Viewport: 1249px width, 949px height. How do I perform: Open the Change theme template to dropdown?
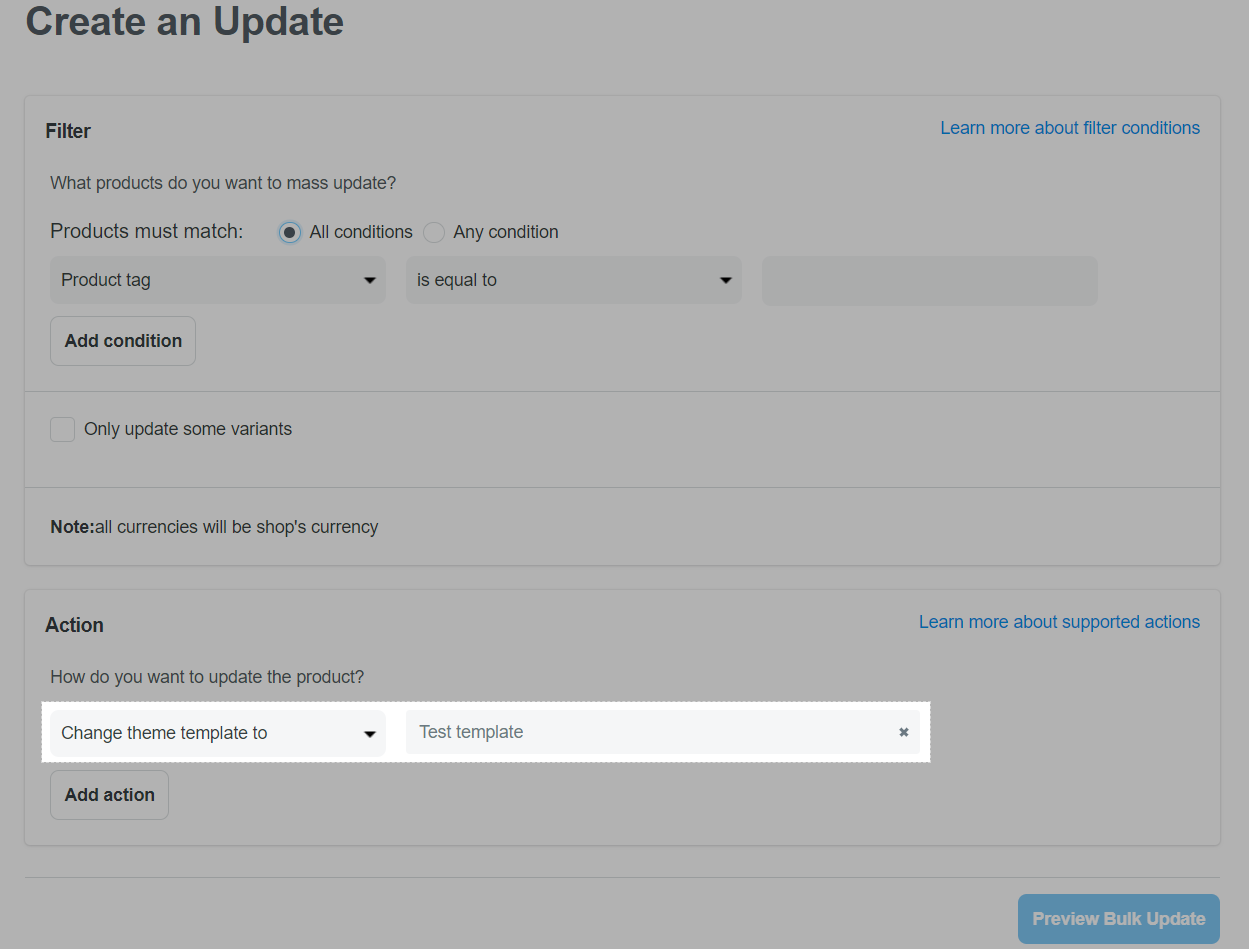[218, 733]
